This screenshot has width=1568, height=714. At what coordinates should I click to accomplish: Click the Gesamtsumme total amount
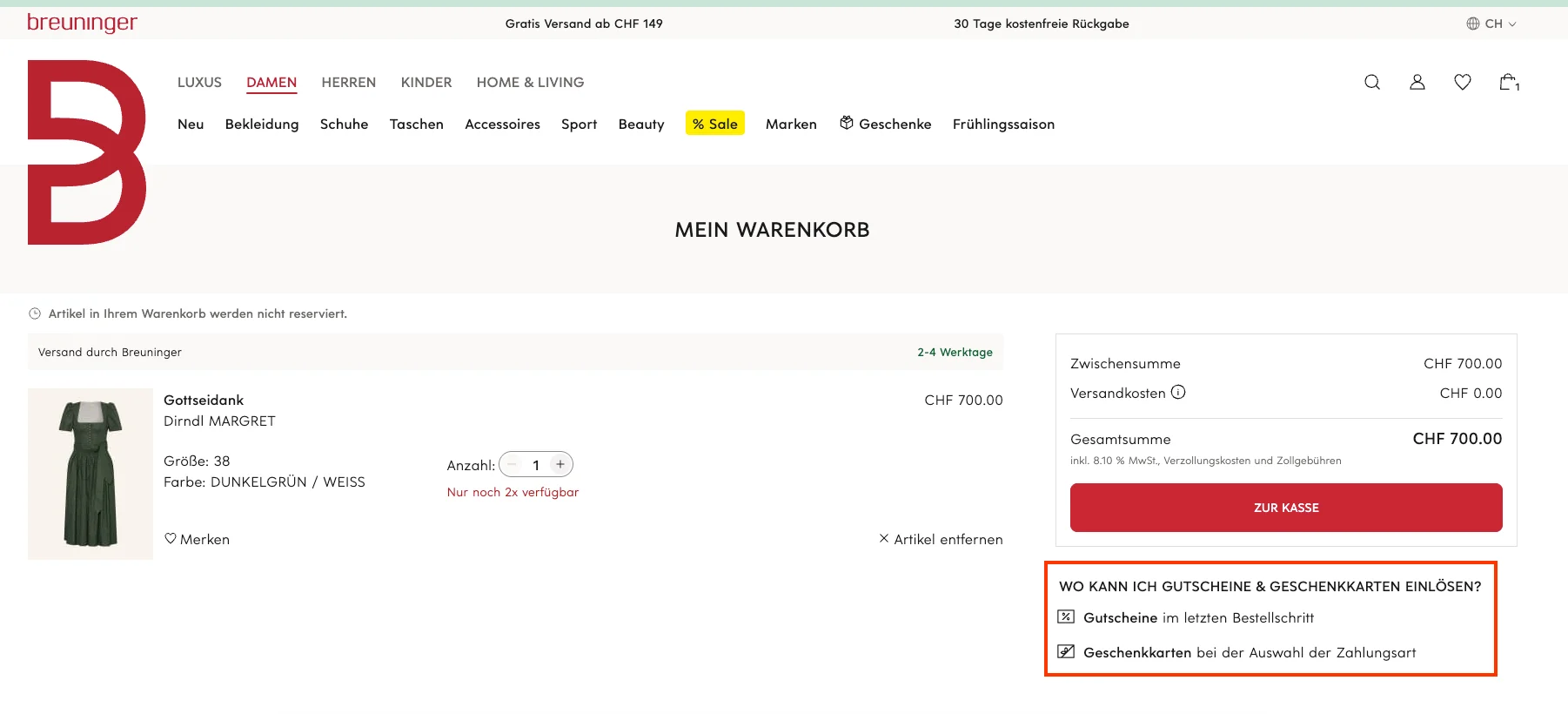pos(1457,439)
